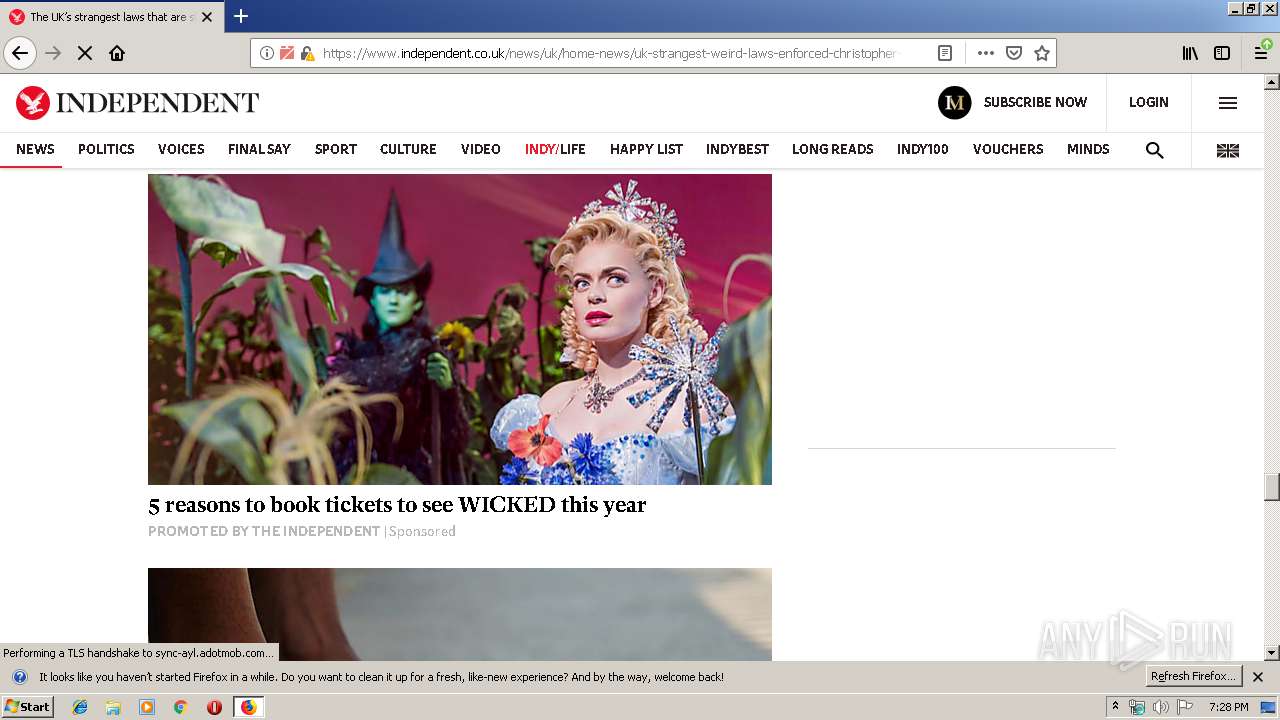
Task: Show hidden tray icons arrow
Action: click(1115, 706)
